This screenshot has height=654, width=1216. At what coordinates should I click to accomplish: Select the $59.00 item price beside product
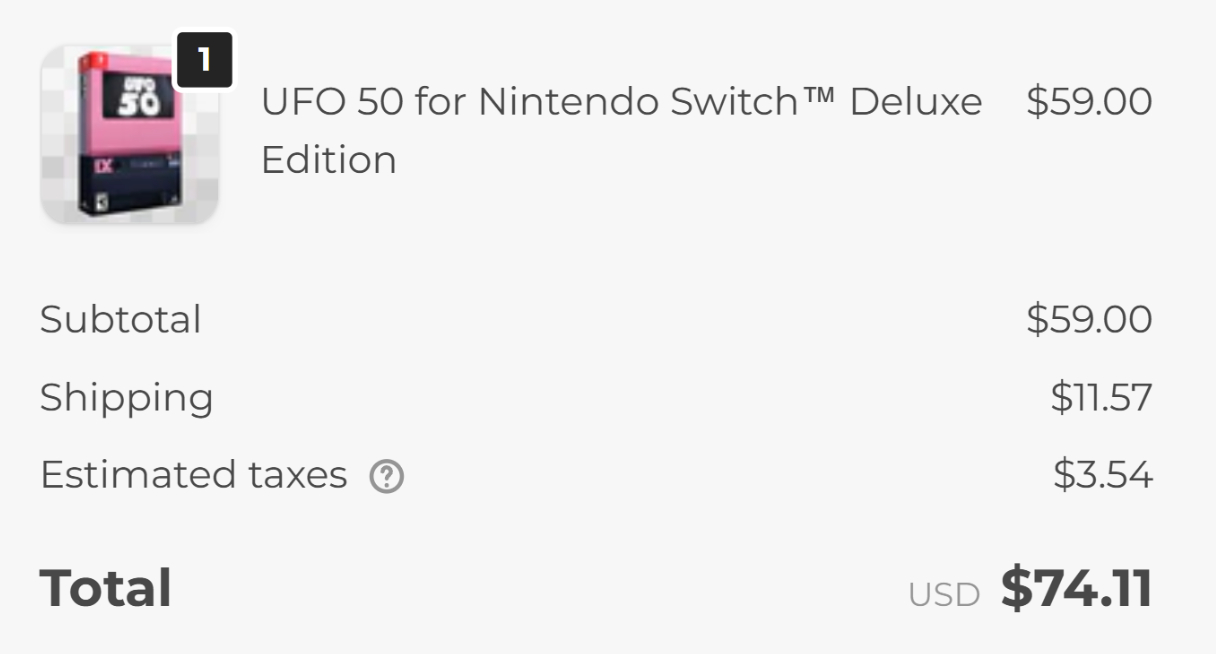tap(1088, 101)
